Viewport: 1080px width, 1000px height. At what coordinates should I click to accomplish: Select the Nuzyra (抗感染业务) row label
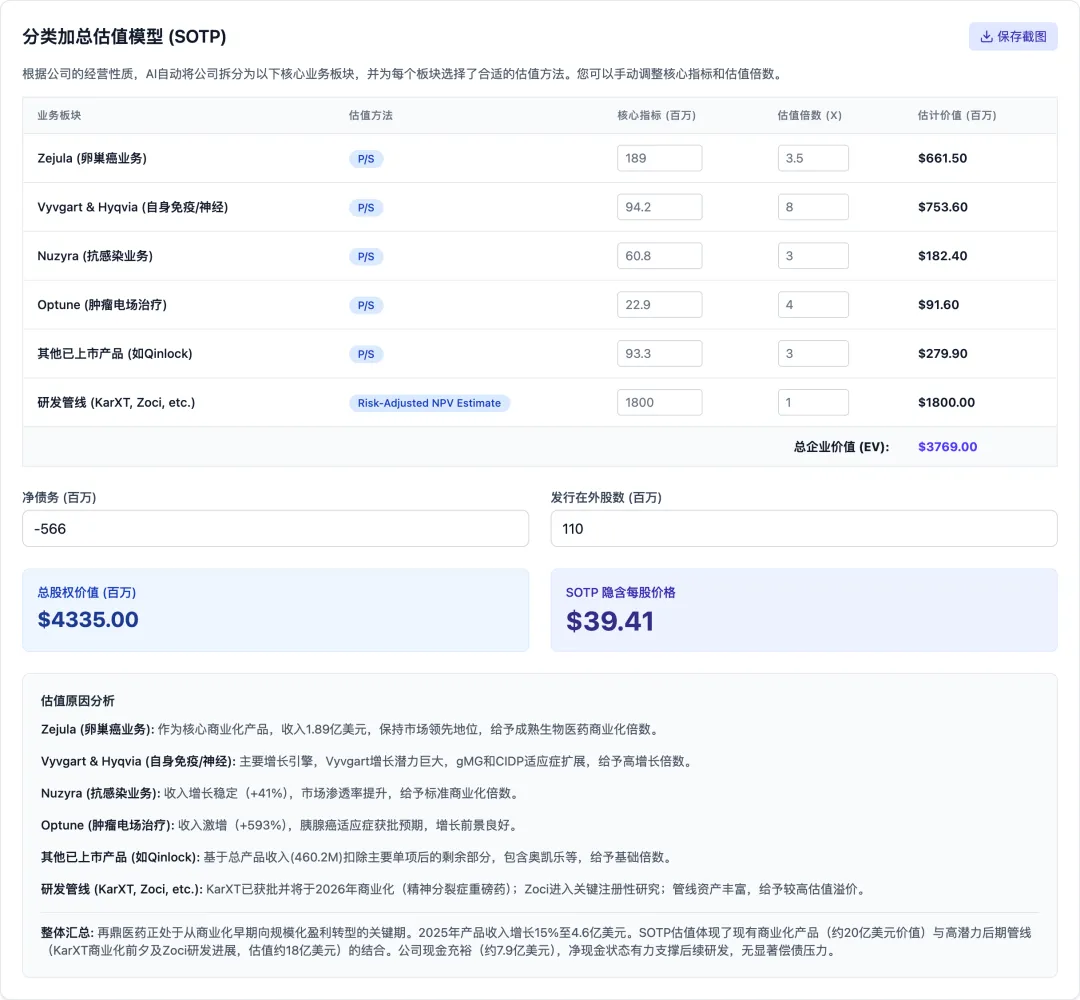pos(95,256)
